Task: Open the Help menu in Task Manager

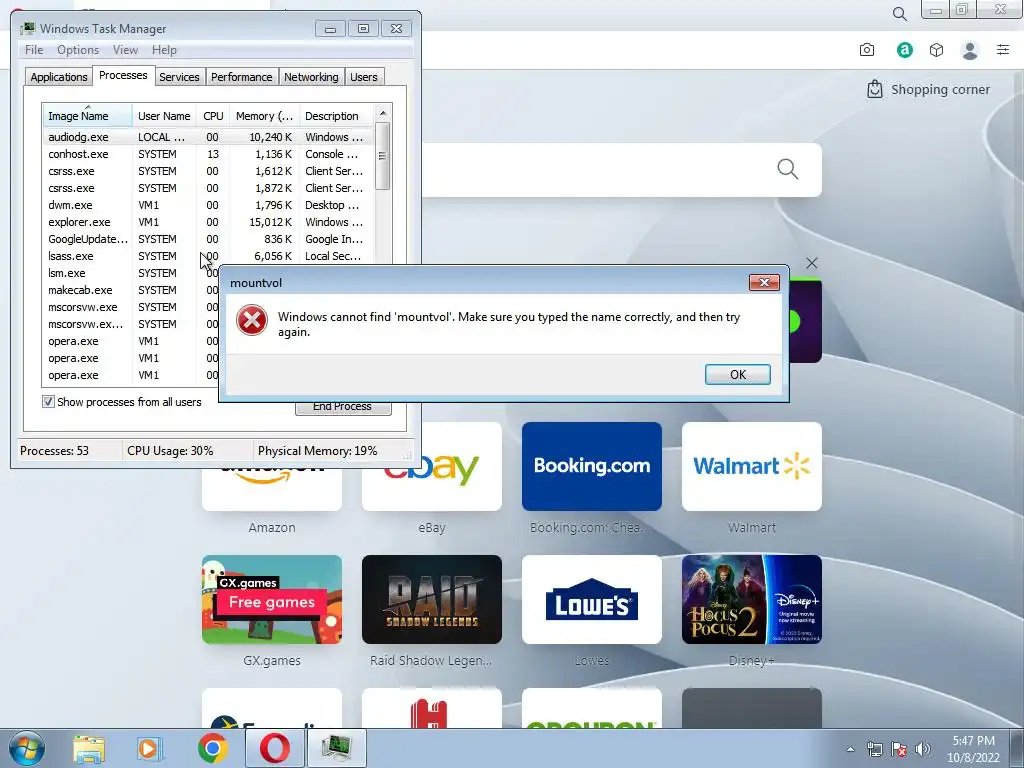Action: pos(164,50)
